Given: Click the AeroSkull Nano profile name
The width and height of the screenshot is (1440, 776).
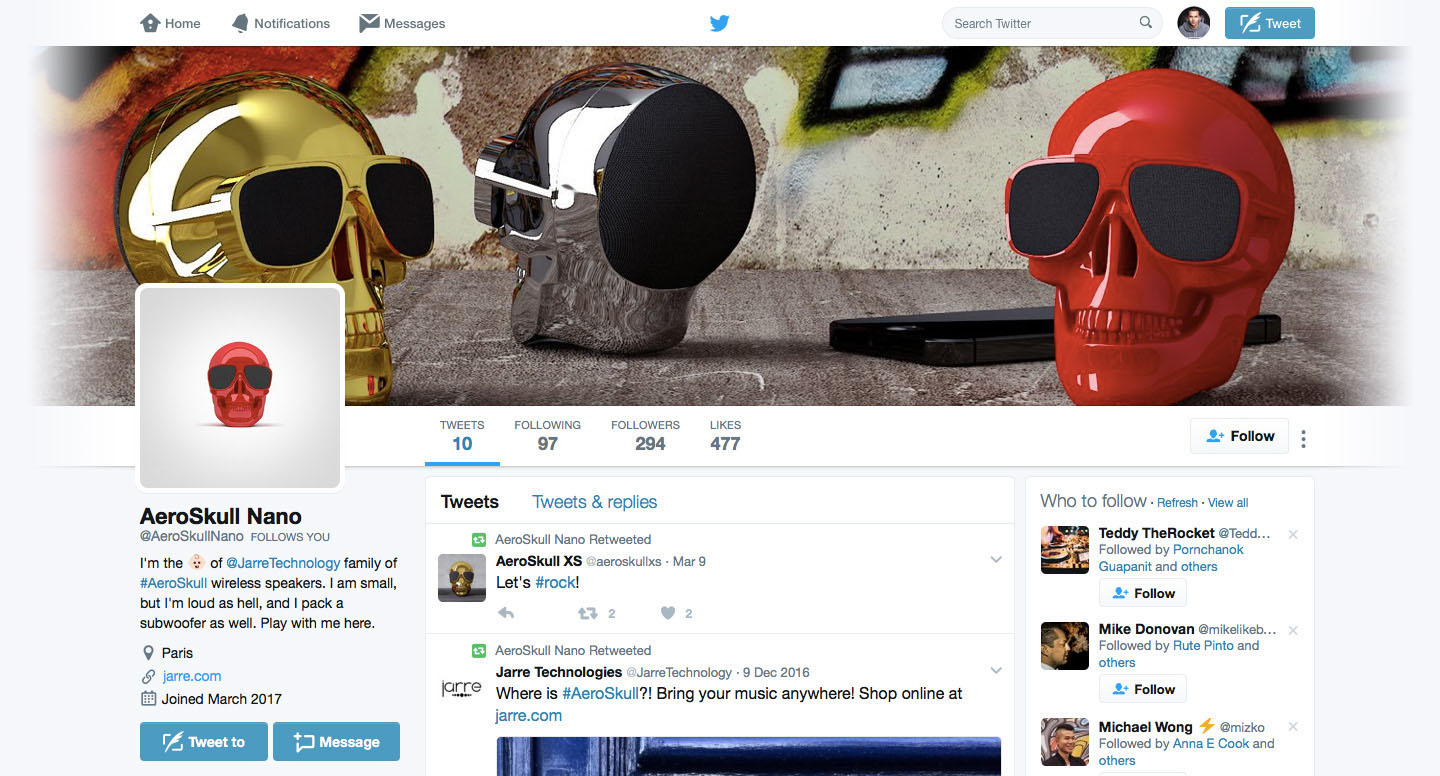Looking at the screenshot, I should pyautogui.click(x=220, y=516).
